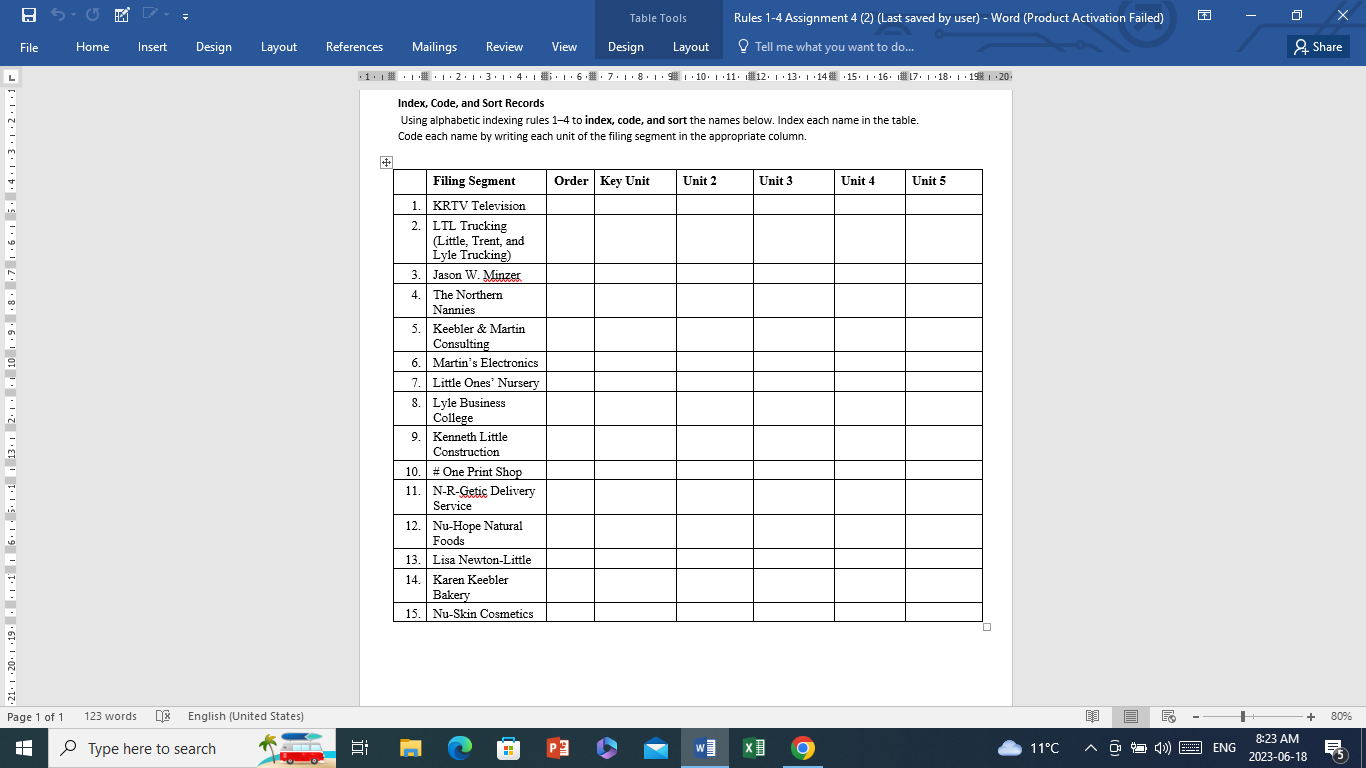Viewport: 1366px width, 768px height.
Task: Click the proofing errors icon in status bar
Action: [x=162, y=716]
